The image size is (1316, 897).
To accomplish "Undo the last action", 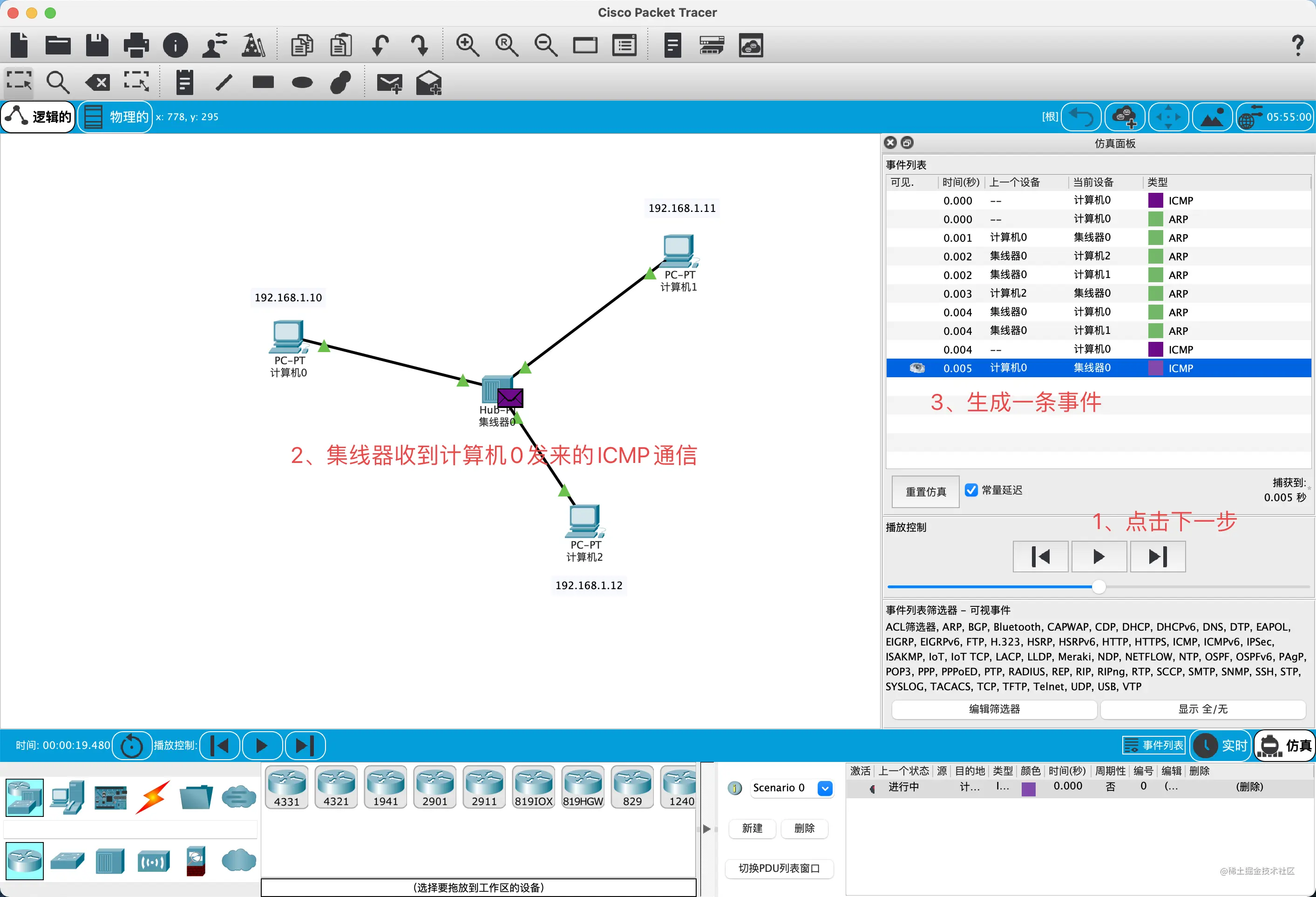I will coord(380,45).
